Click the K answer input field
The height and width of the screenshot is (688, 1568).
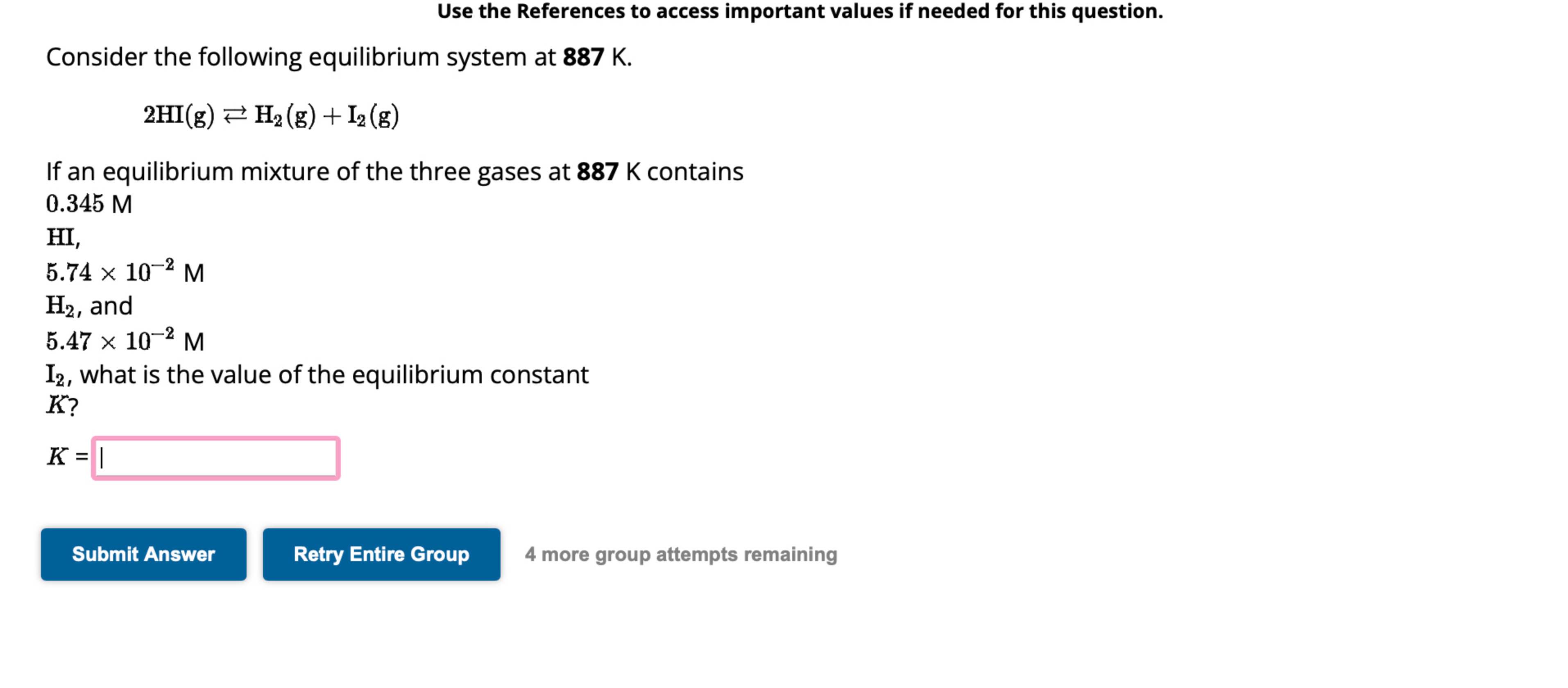[216, 459]
